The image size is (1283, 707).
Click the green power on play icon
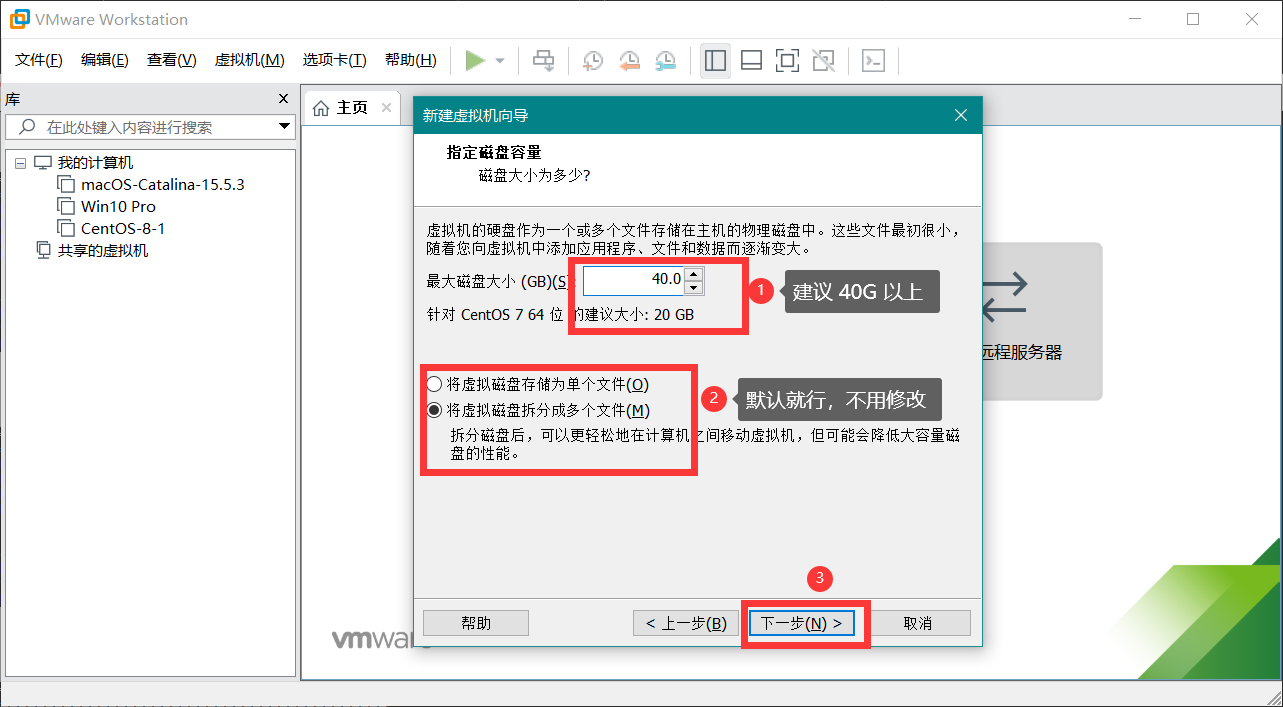coord(475,61)
